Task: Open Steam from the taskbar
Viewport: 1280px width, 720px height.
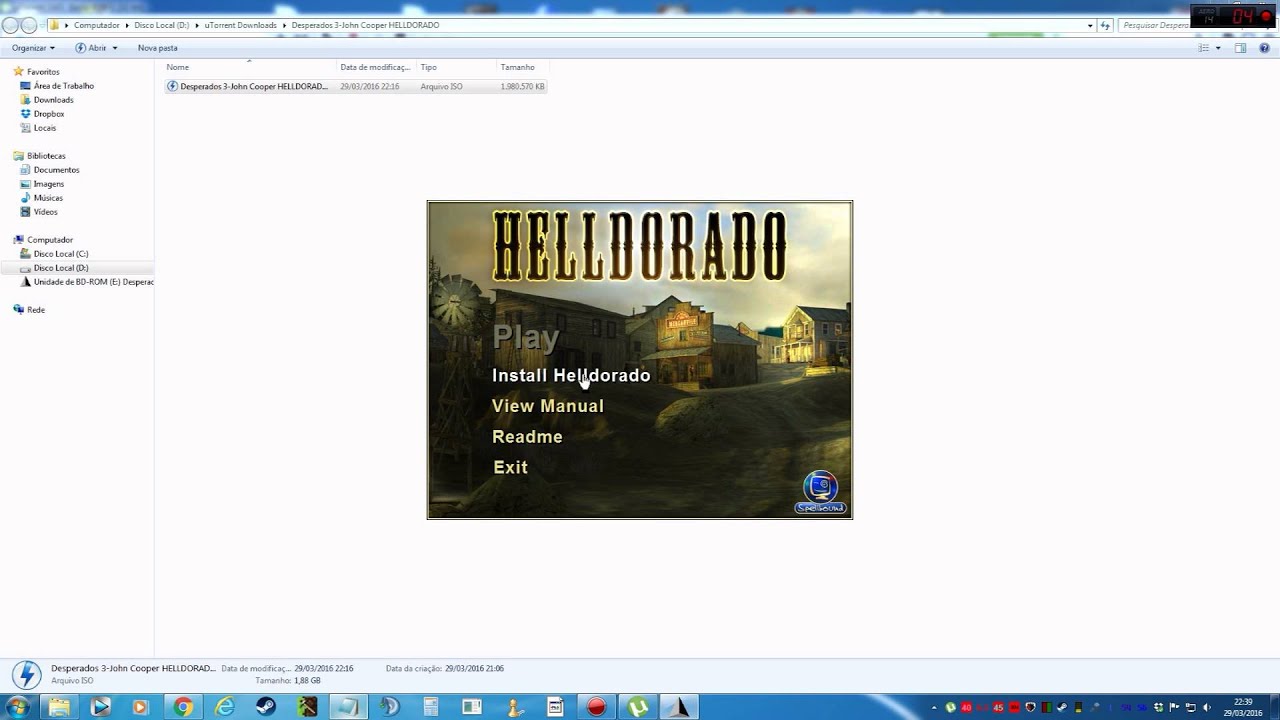Action: pos(266,707)
